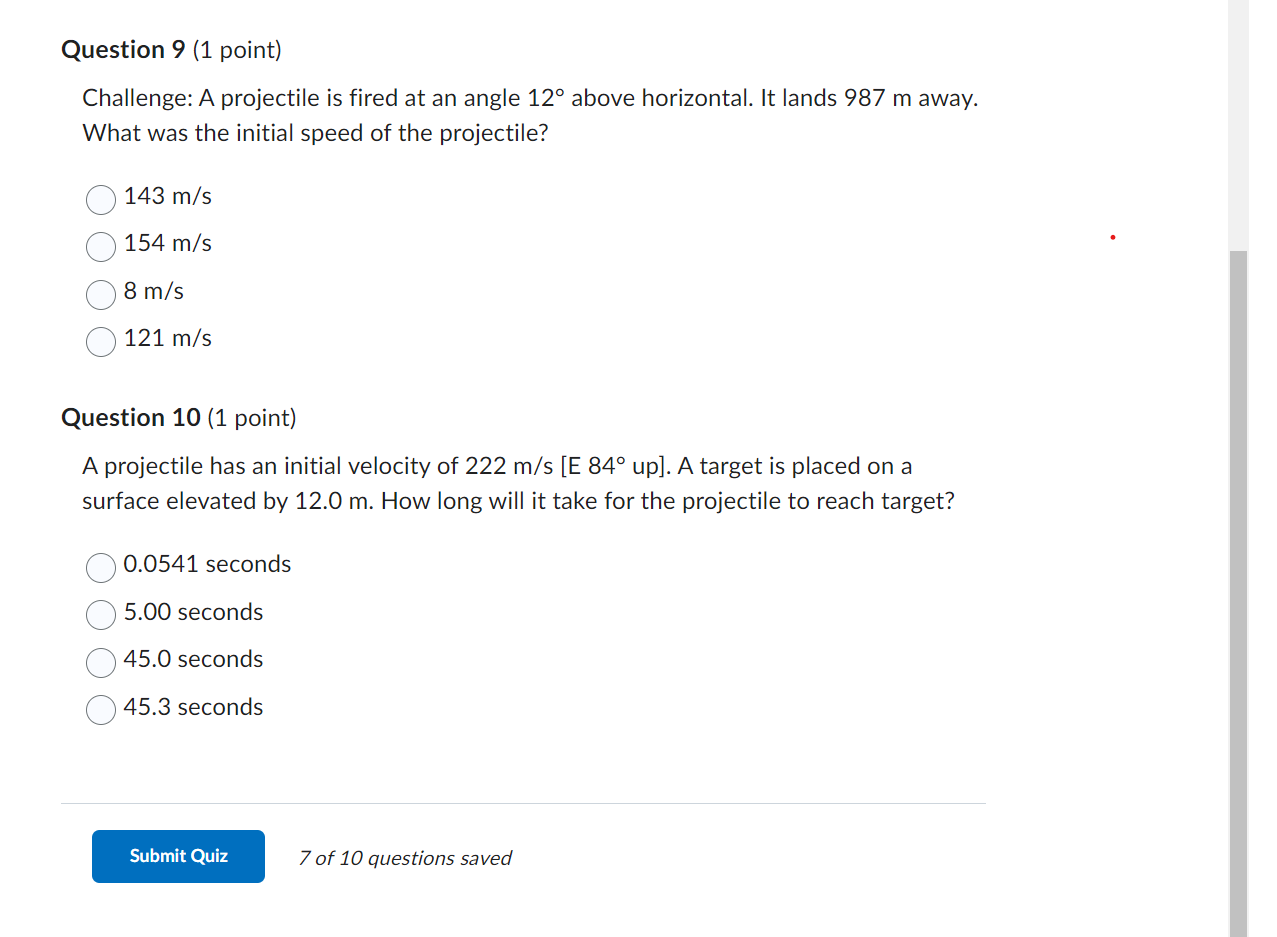Viewport: 1277px width, 937px height.
Task: Click the 7 of 10 questions saved text
Action: tap(404, 858)
